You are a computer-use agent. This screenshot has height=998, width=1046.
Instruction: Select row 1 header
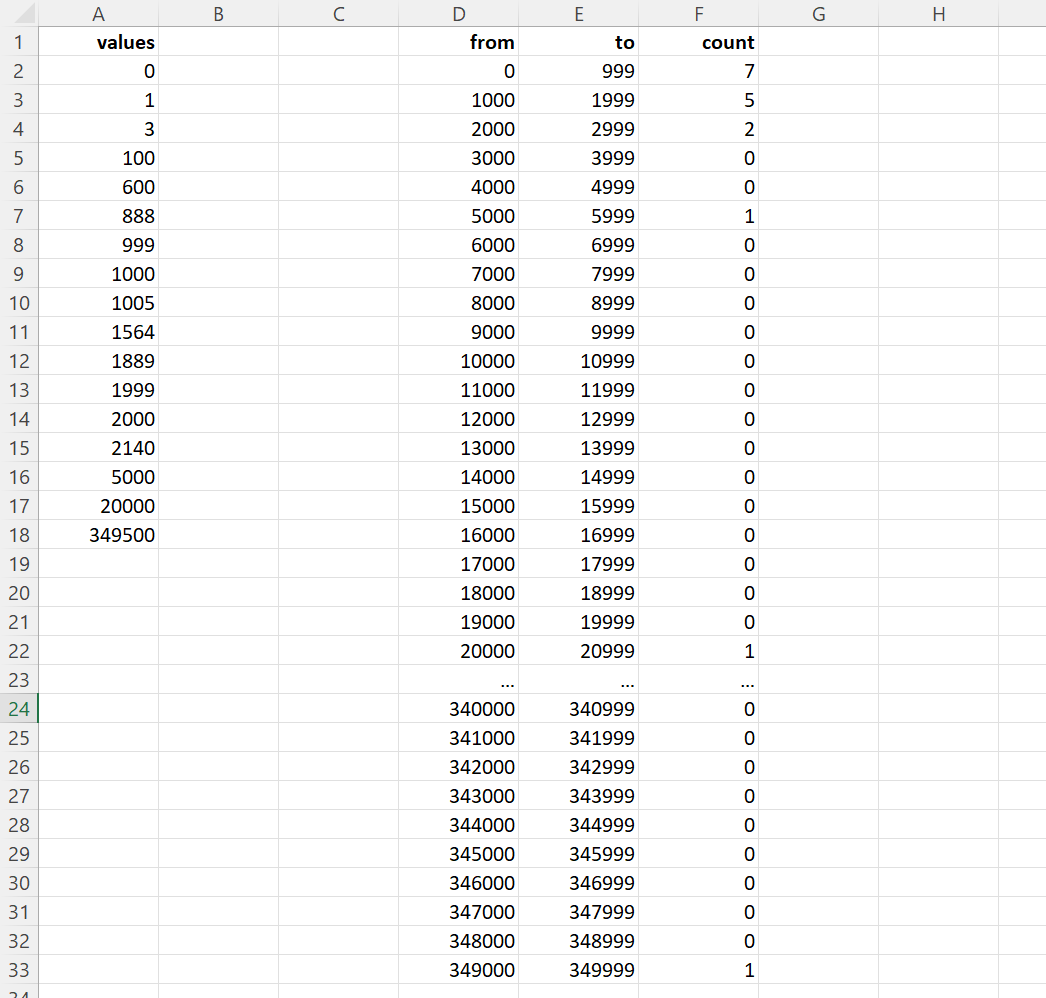point(19,42)
